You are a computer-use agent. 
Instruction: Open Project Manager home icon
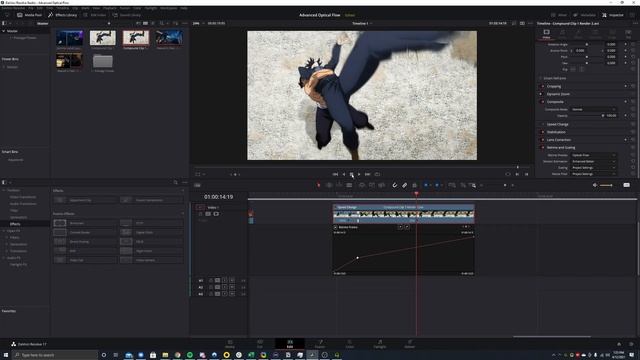pos(619,344)
